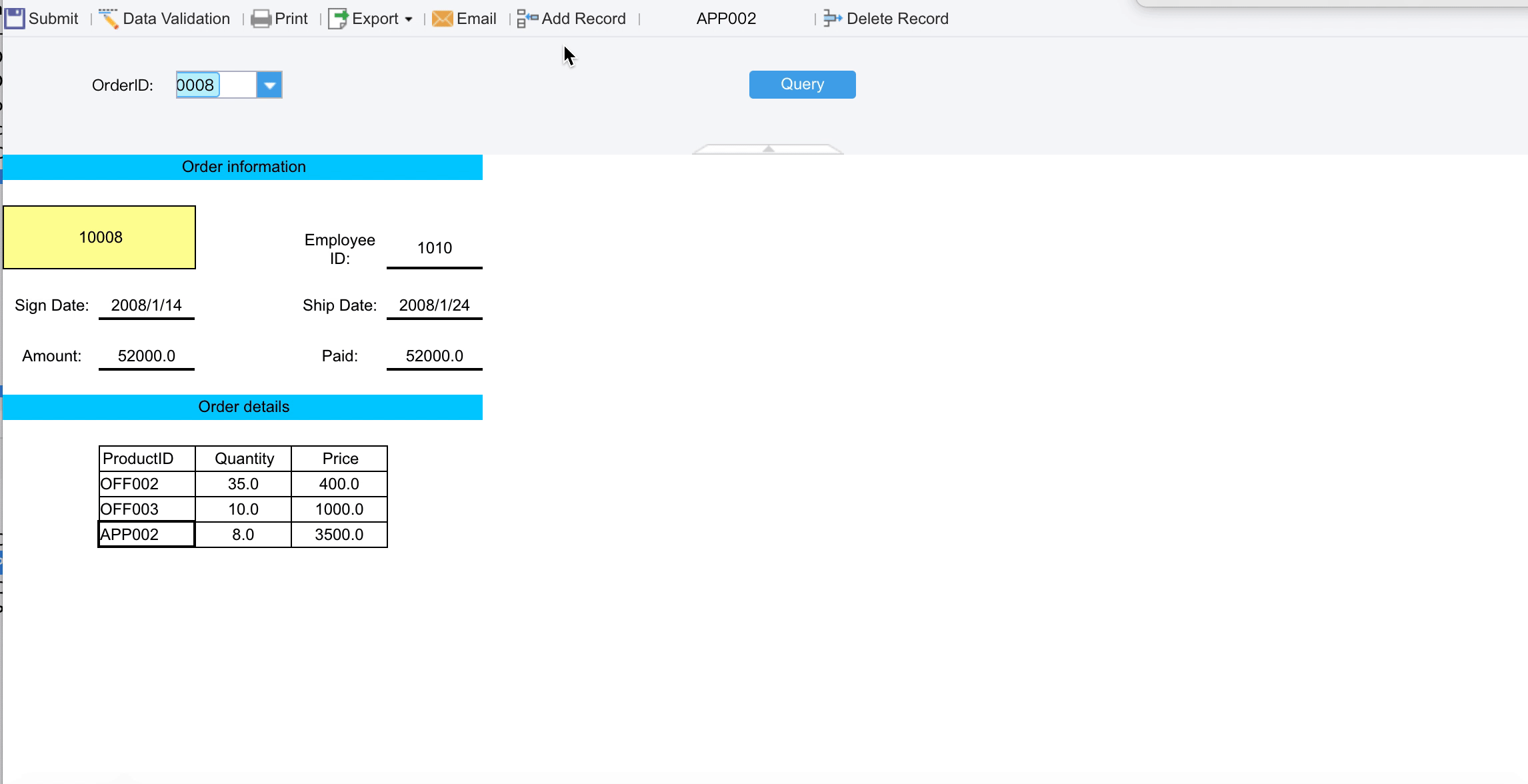Viewport: 1528px width, 784px height.
Task: Click the Email envelope icon
Action: coord(442,19)
